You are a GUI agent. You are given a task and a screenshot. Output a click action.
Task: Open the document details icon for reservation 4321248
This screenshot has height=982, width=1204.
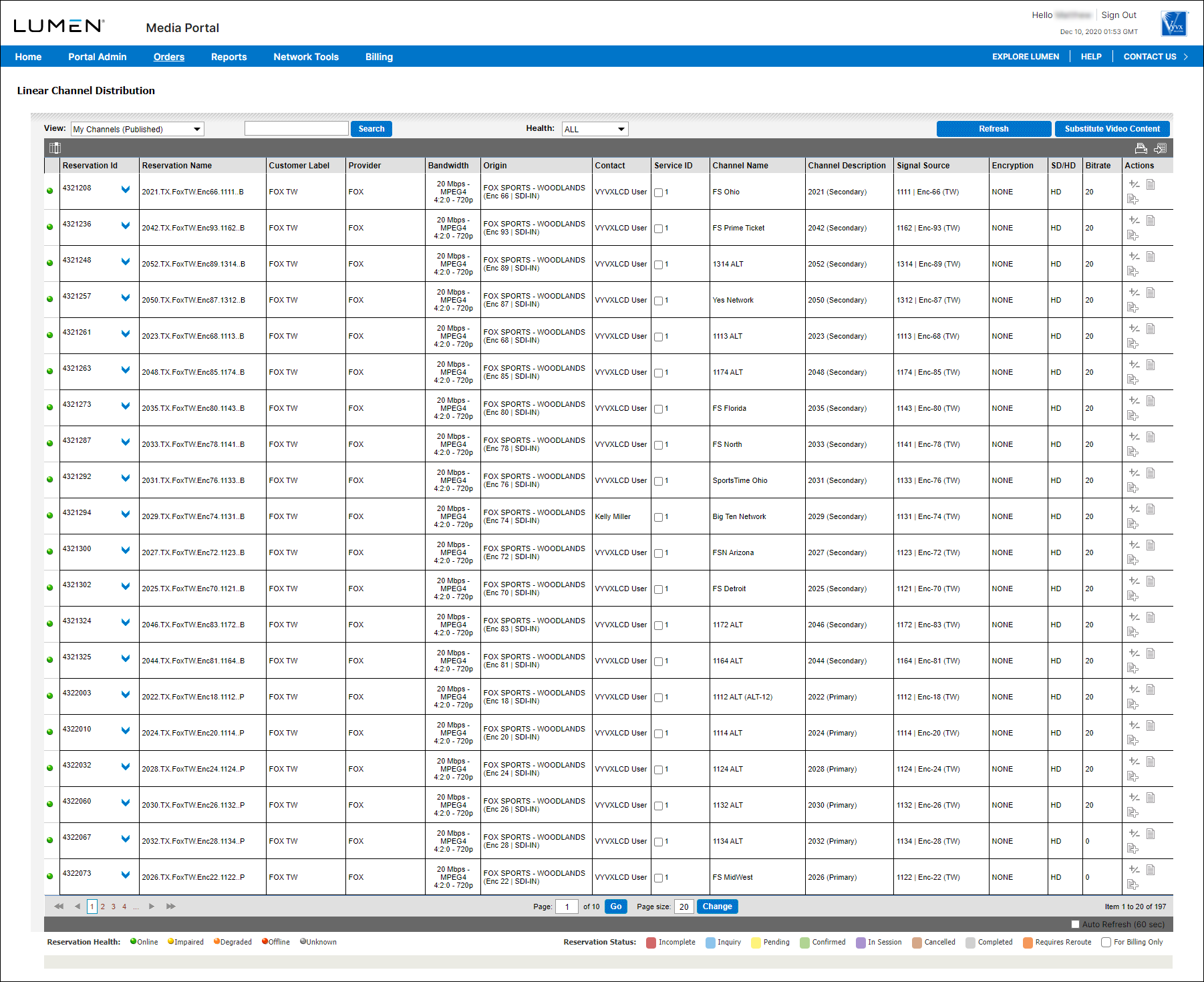coord(1151,257)
